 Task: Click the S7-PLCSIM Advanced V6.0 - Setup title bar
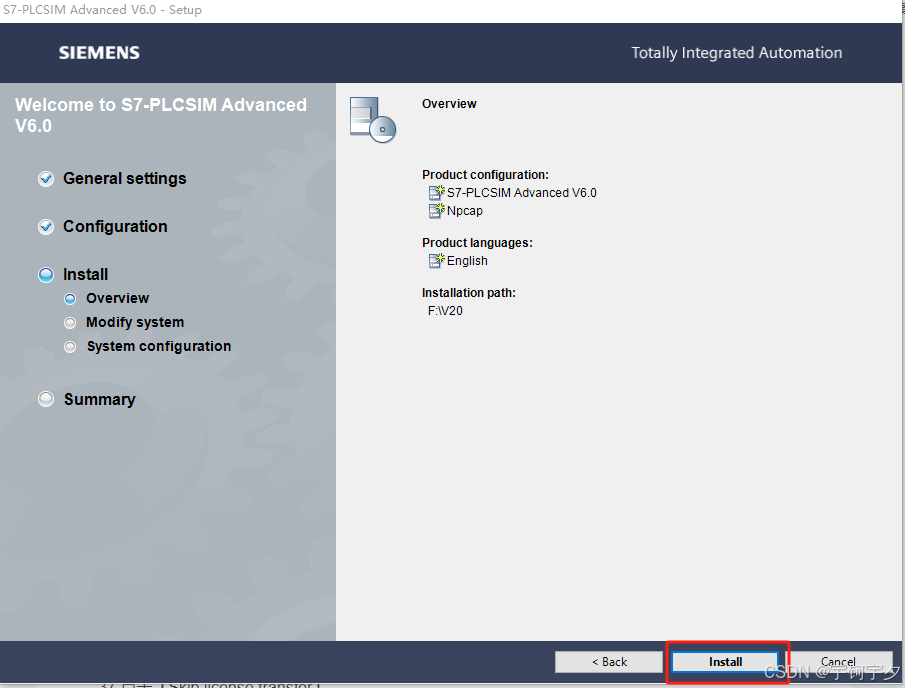click(102, 10)
